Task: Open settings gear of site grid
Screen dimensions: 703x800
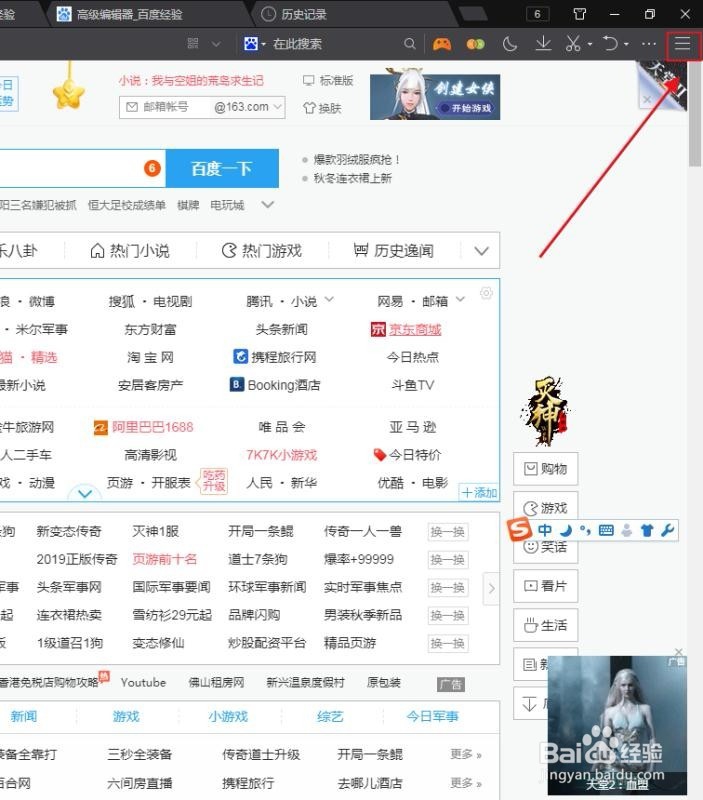Action: [x=486, y=293]
